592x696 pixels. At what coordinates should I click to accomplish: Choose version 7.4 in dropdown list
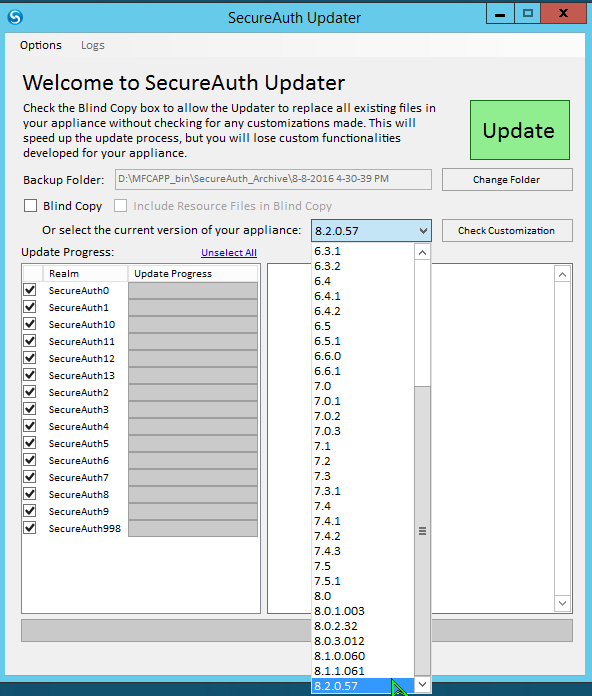[363, 506]
